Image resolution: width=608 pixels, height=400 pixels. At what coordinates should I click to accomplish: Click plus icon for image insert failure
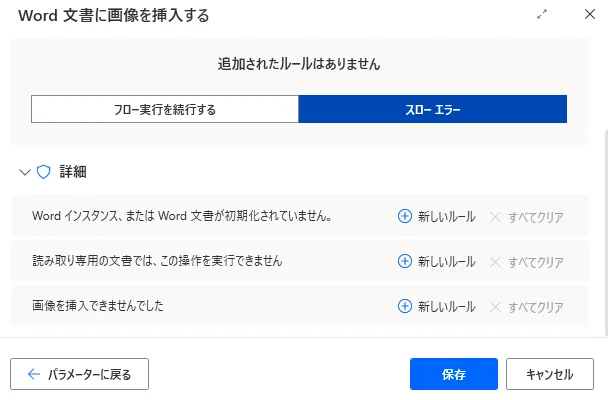pos(405,306)
